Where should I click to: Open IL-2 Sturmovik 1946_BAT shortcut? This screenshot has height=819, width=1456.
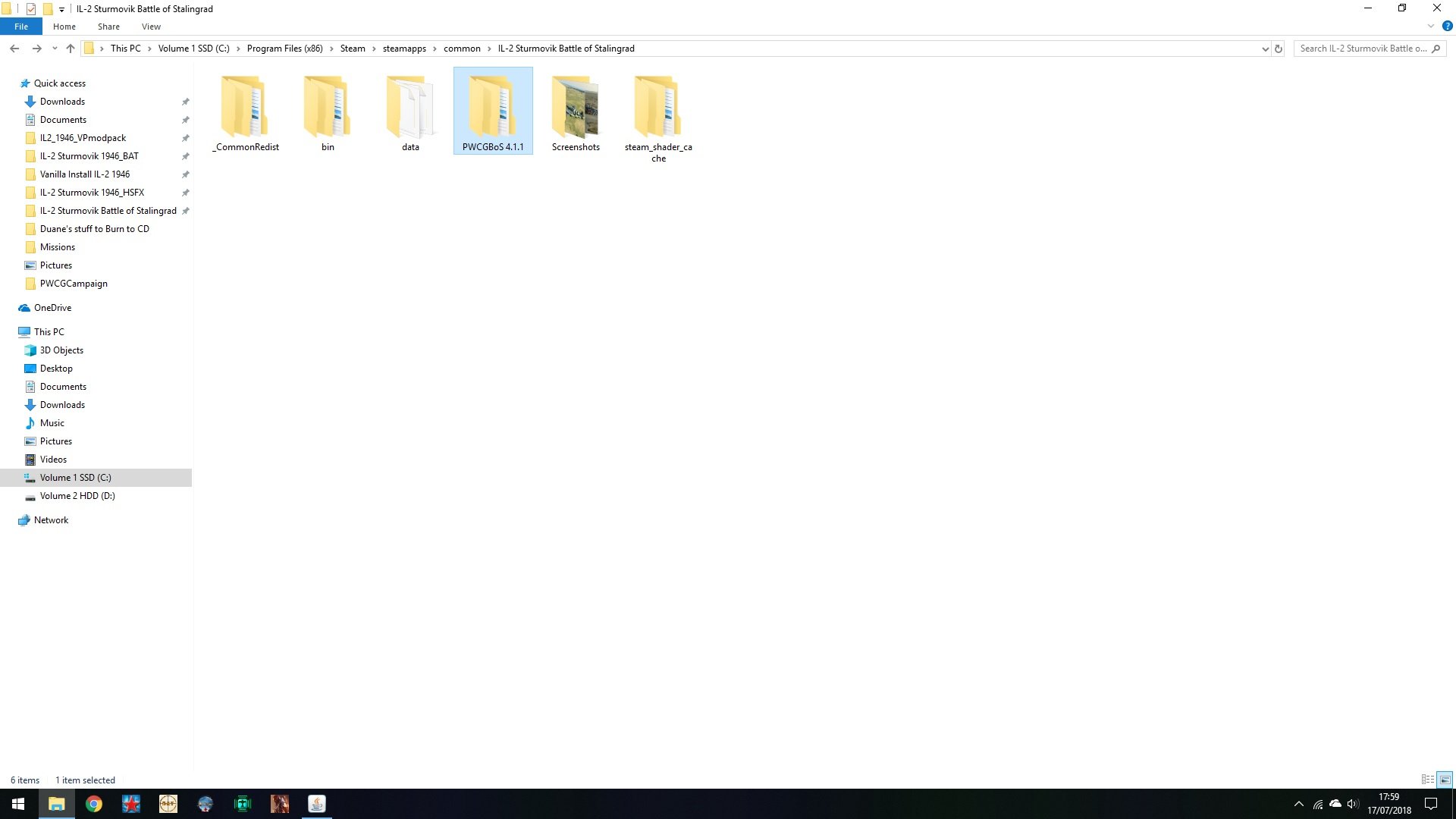89,156
